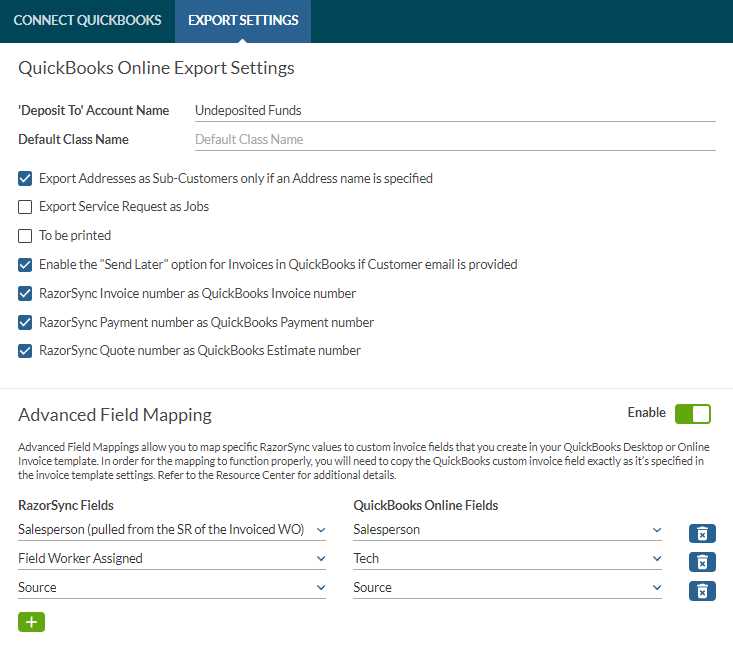Expand the QuickBooks Tech field dropdown
This screenshot has width=733, height=651.
[x=508, y=559]
